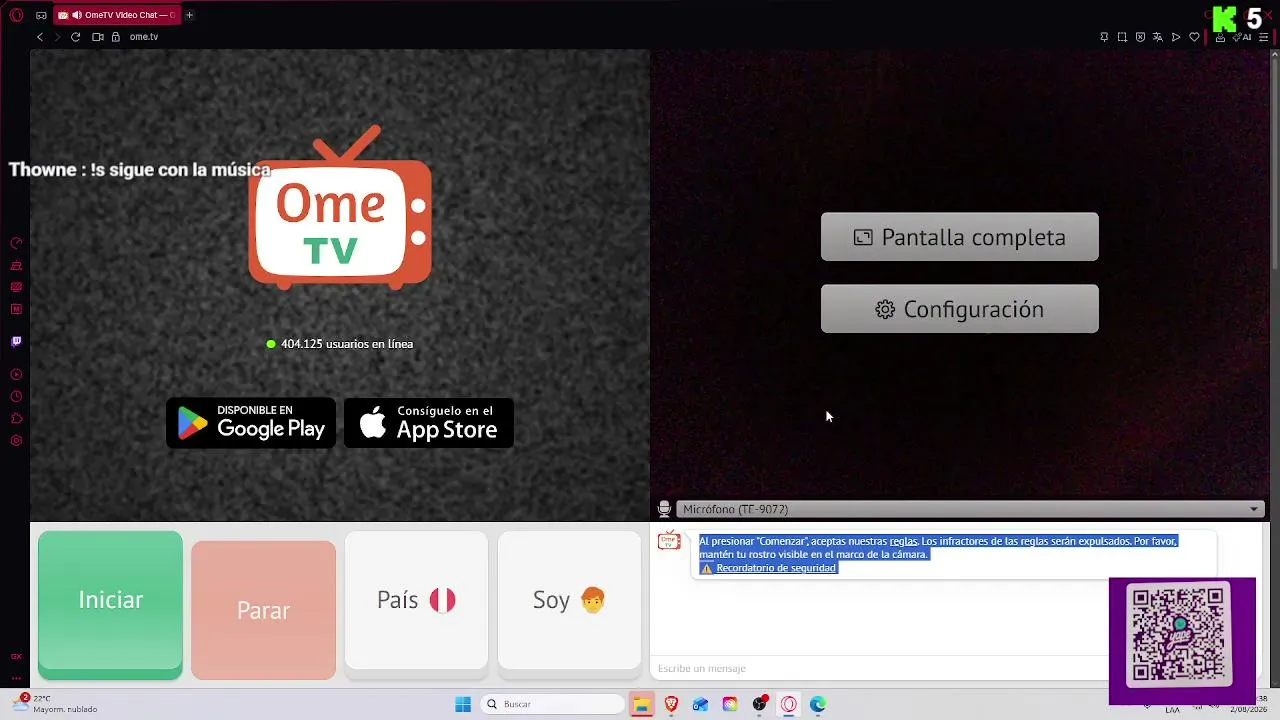Select the OmeTV Video Chat tab

coord(116,15)
